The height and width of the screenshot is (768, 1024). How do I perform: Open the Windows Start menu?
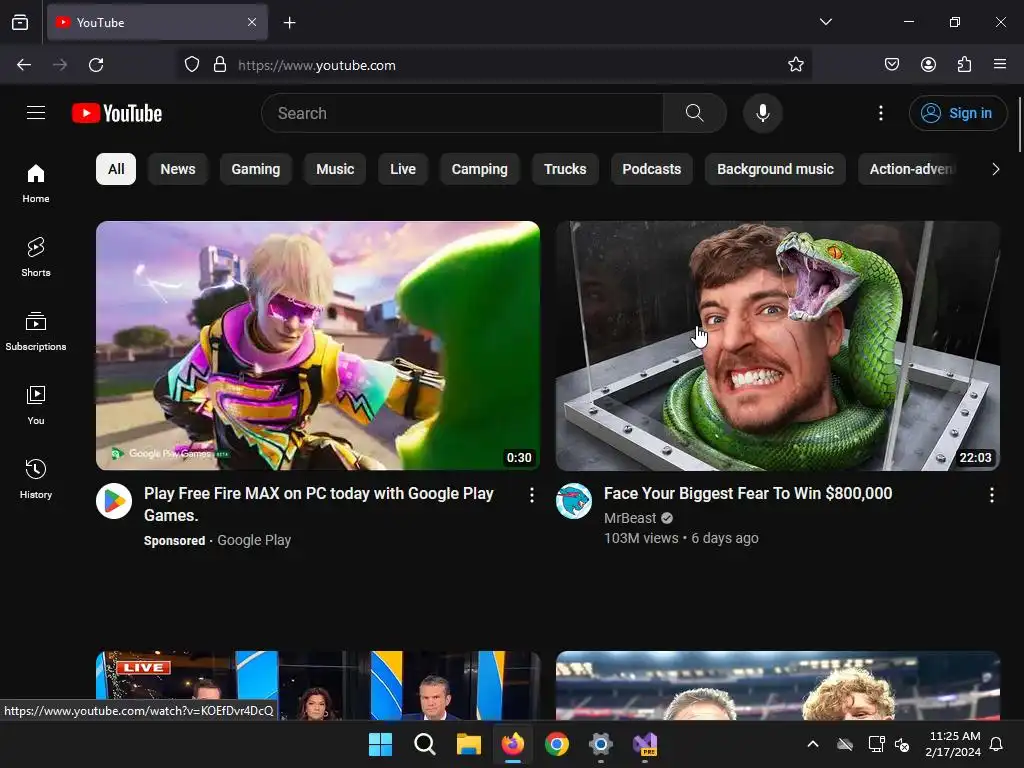[380, 744]
